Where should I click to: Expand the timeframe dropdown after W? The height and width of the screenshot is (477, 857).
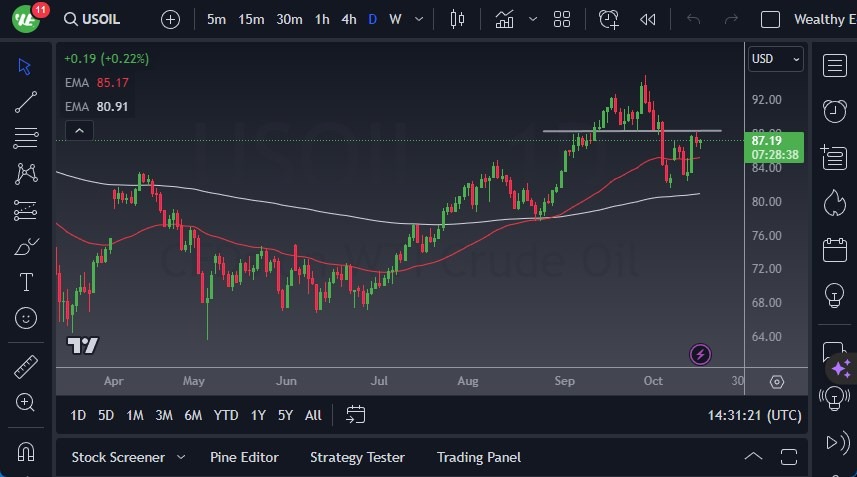coord(418,19)
